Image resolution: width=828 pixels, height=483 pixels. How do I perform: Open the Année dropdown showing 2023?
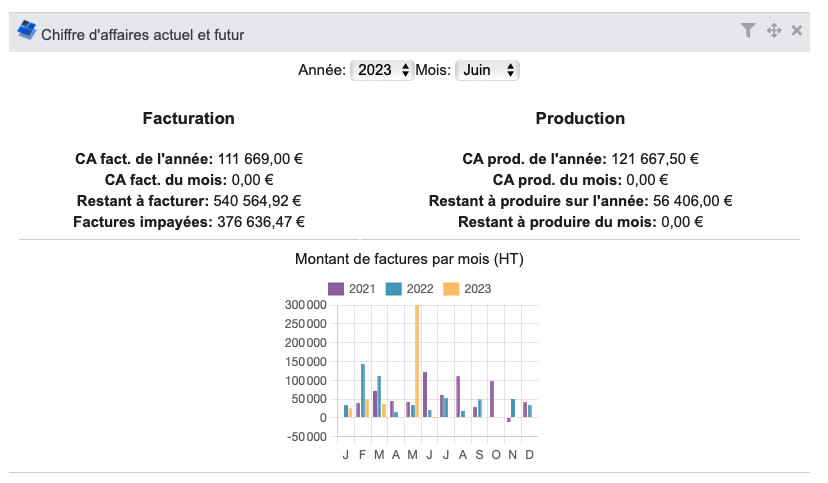[382, 70]
